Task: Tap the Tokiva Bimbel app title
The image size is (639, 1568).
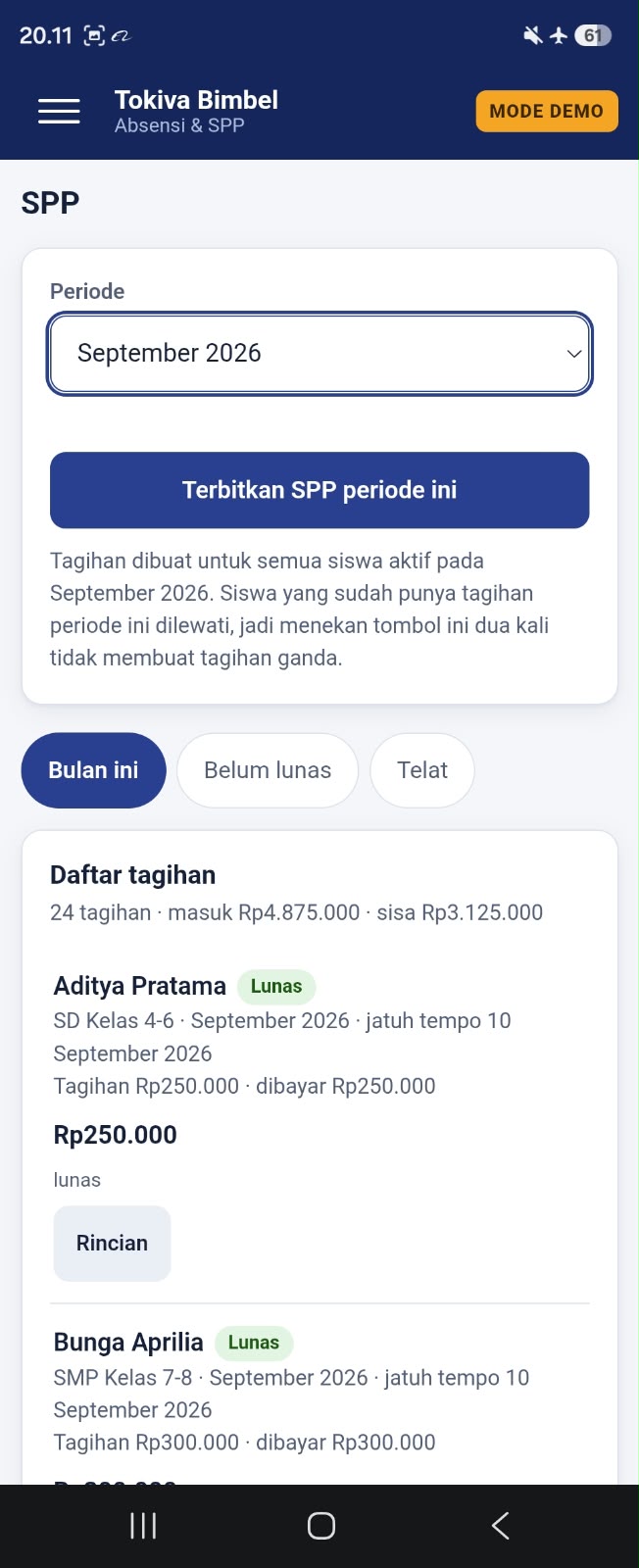Action: pyautogui.click(x=196, y=100)
